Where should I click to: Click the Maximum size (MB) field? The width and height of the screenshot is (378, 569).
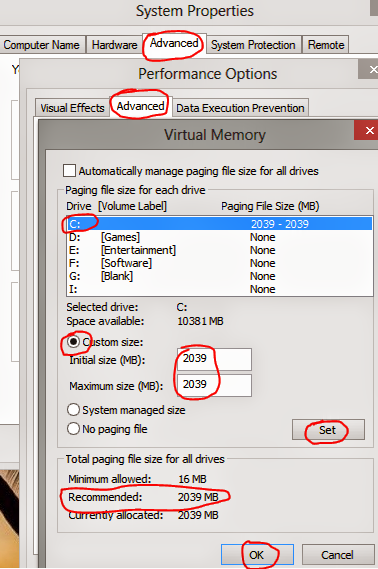pos(214,385)
